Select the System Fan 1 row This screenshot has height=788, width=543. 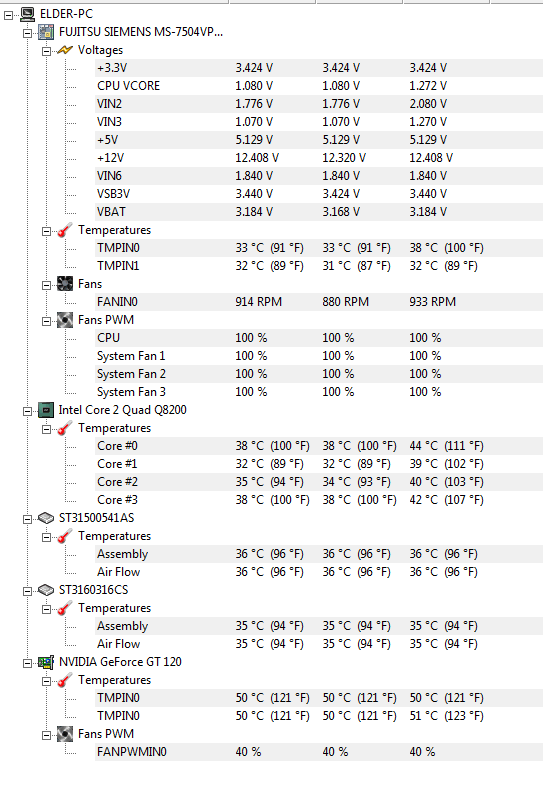tap(319, 356)
